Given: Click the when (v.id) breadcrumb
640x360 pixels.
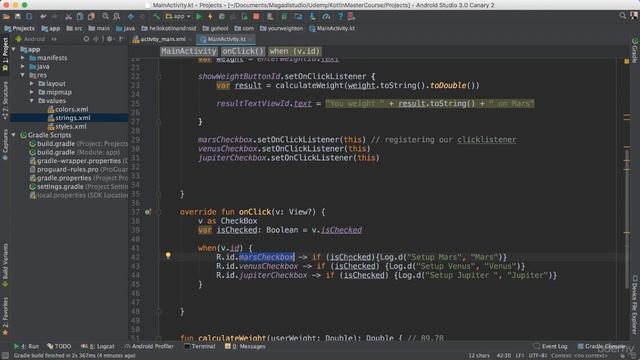Looking at the screenshot, I should pos(294,51).
